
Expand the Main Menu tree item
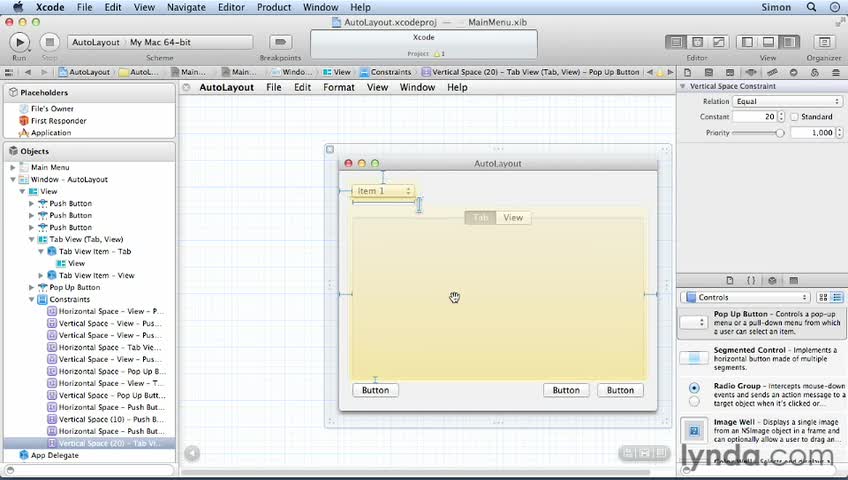point(12,168)
